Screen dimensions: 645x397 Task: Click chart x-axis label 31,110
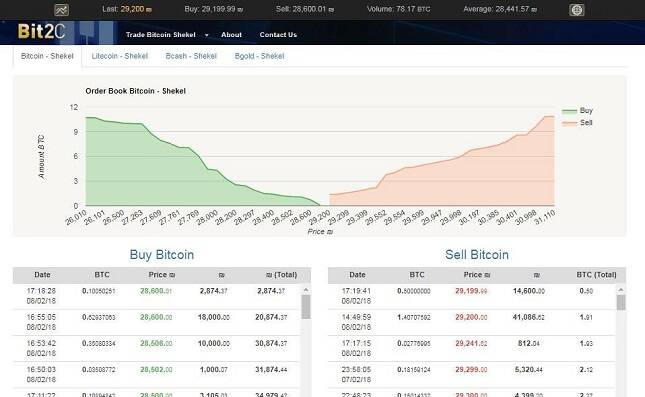545,217
